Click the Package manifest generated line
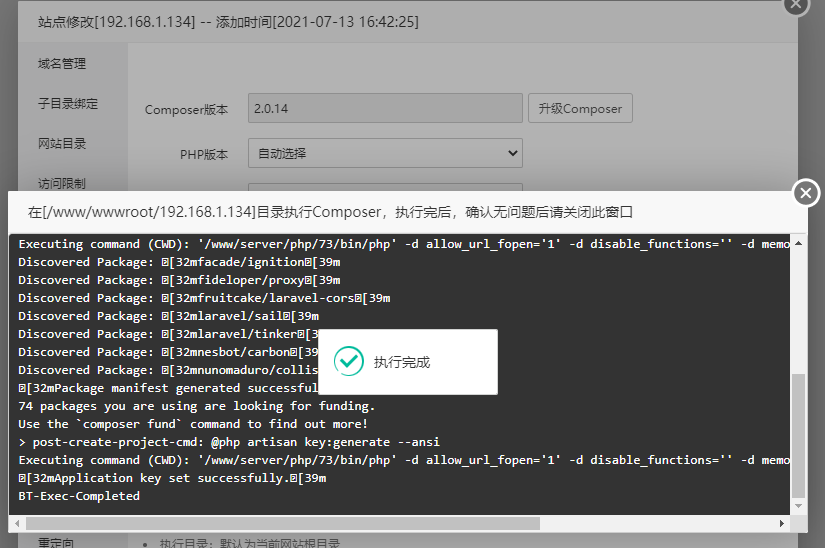825x548 pixels. pos(168,388)
